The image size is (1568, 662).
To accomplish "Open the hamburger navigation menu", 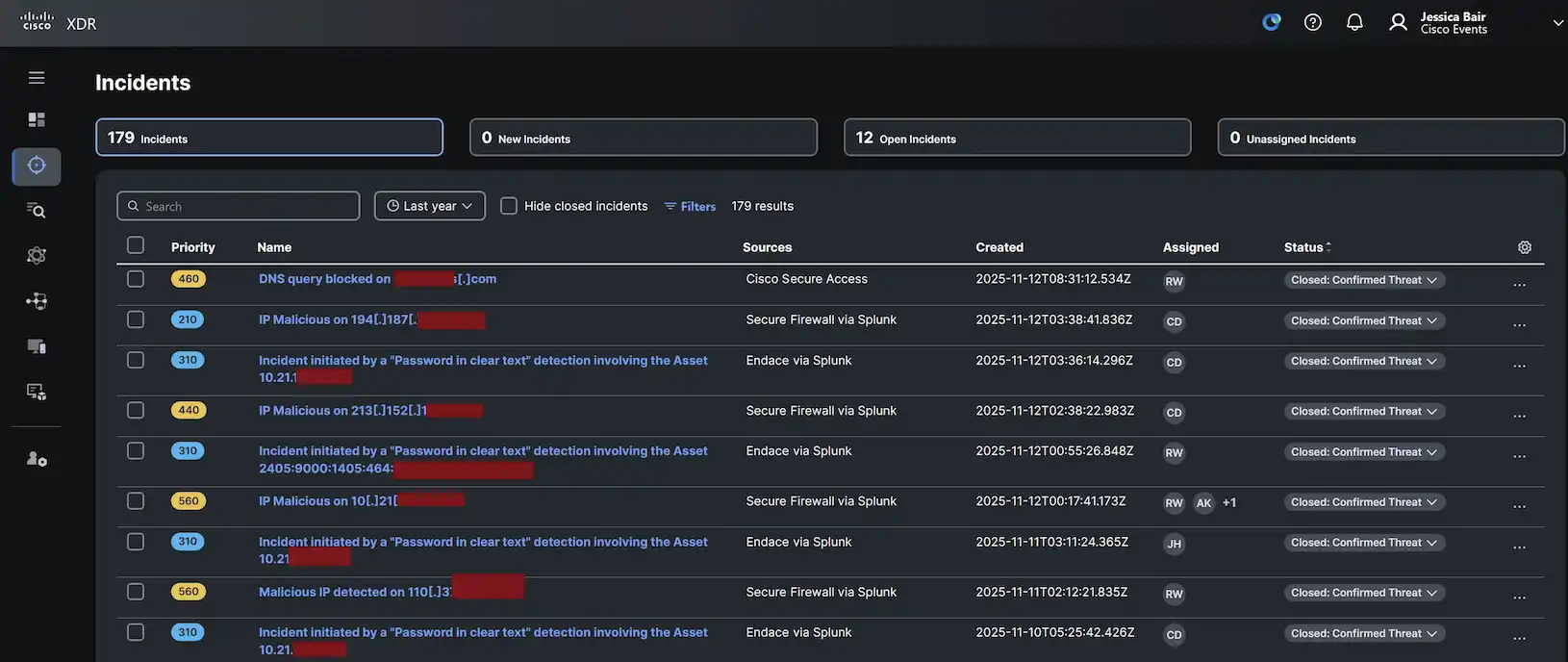I will coord(37,78).
